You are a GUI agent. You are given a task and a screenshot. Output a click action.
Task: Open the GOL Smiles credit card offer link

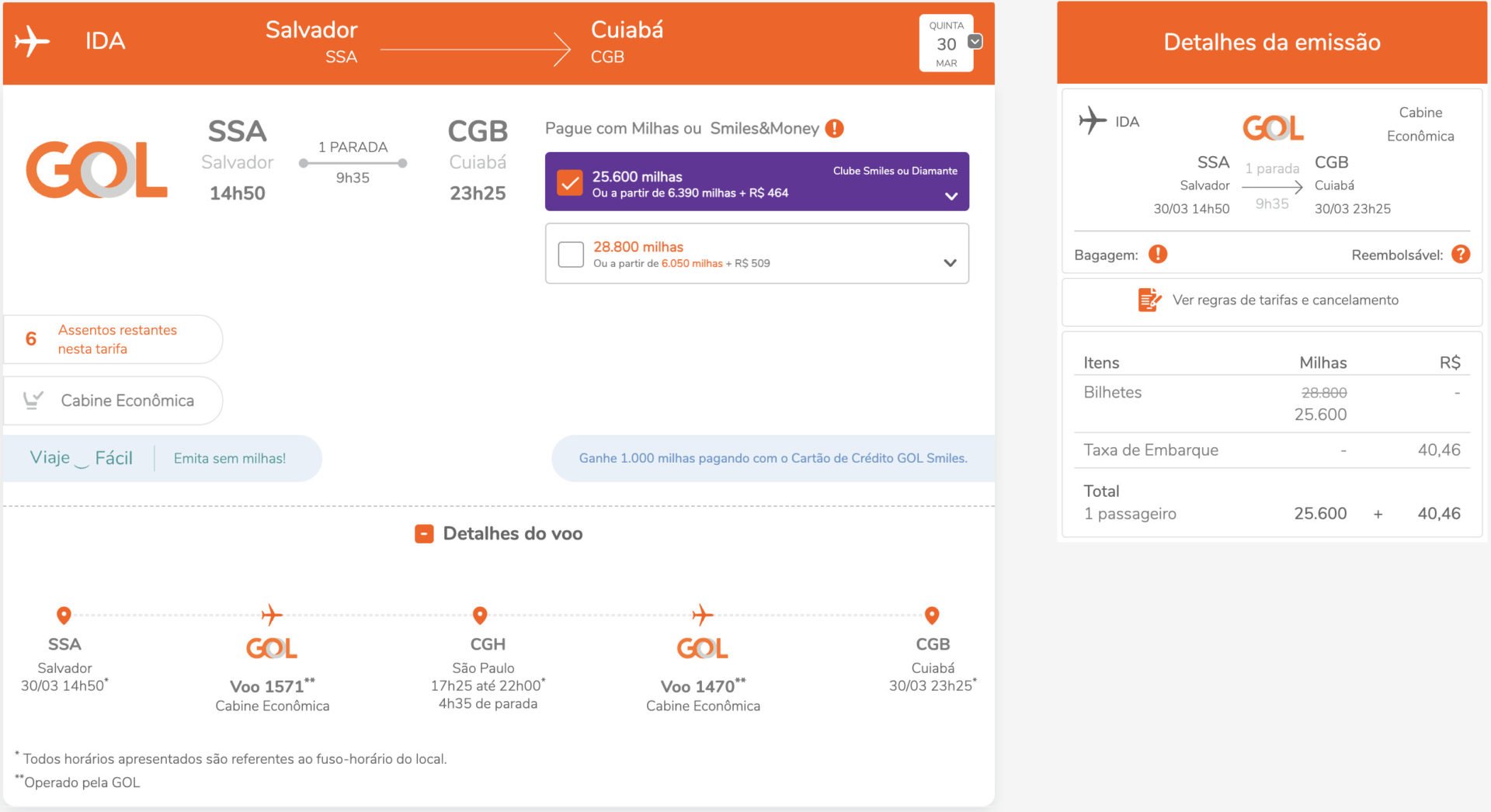(x=773, y=458)
